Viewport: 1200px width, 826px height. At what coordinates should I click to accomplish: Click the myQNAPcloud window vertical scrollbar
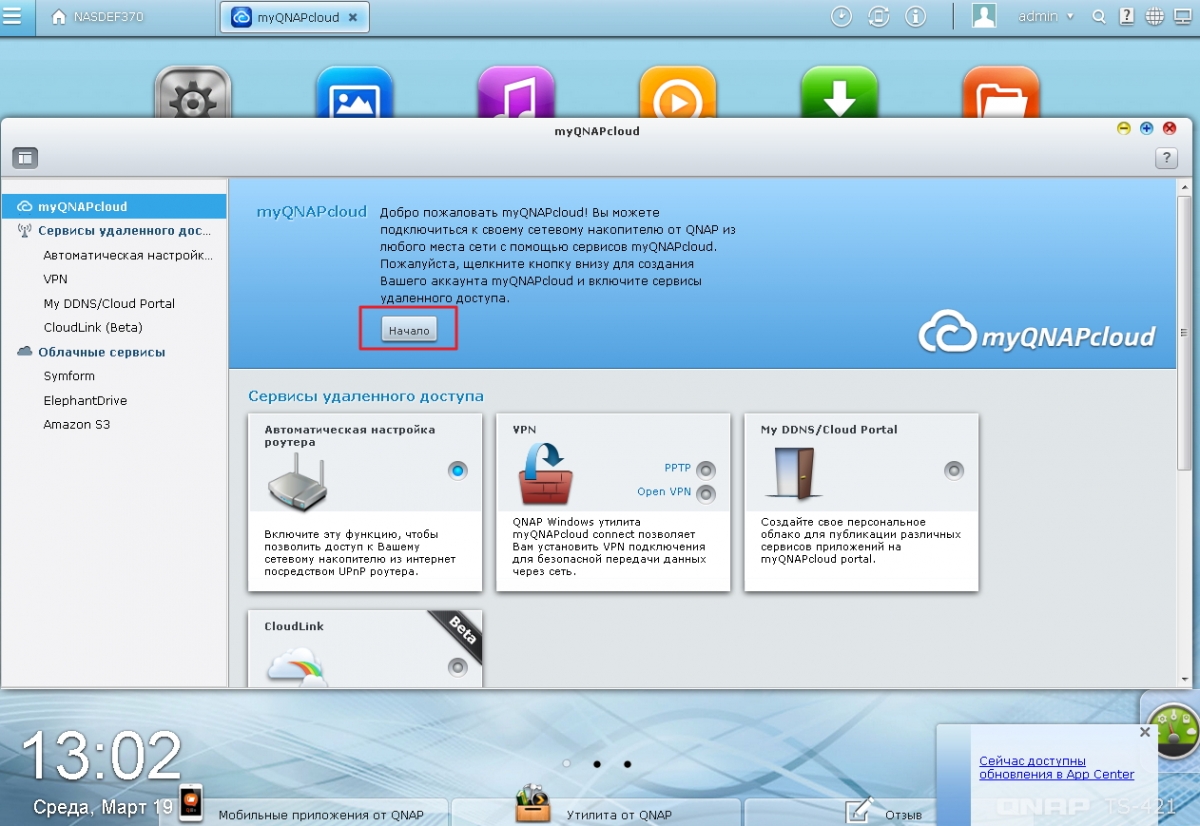[x=1183, y=331]
